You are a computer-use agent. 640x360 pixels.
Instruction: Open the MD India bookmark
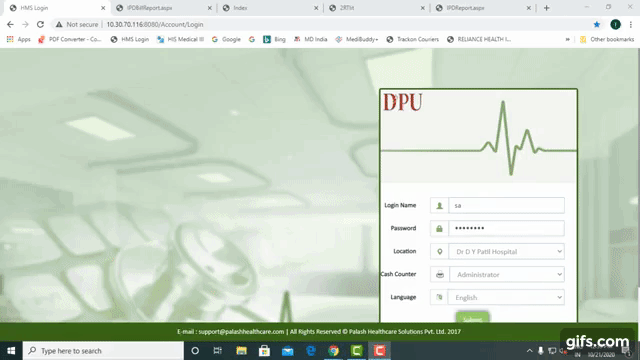[311, 39]
